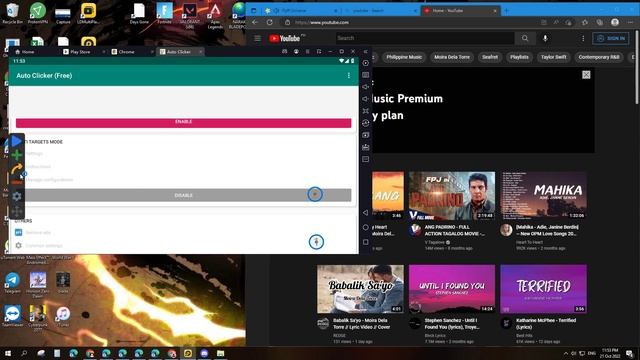Select the Taylor Swift filter chip

[x=553, y=57]
